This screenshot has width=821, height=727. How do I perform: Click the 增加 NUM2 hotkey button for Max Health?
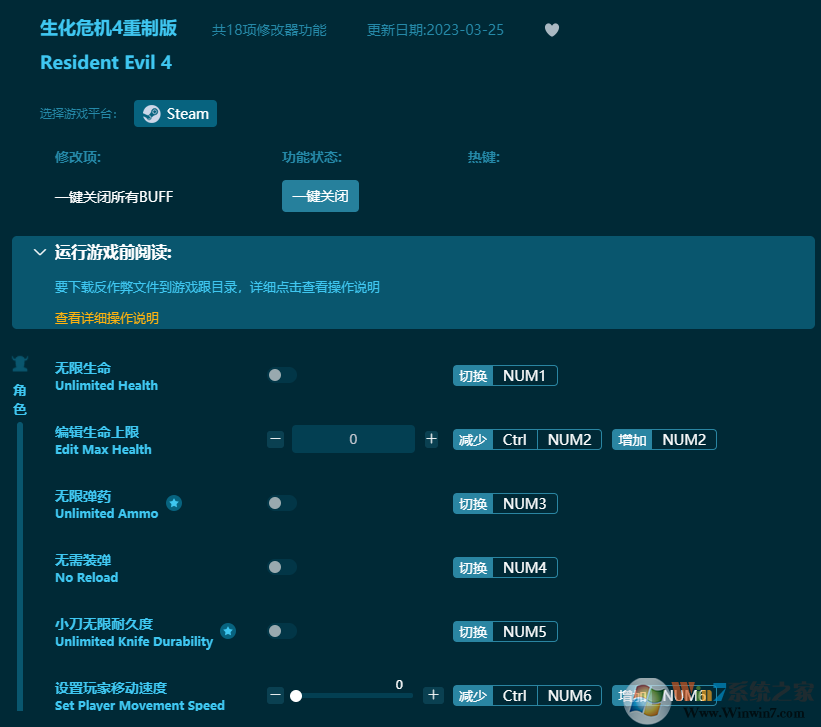[663, 439]
